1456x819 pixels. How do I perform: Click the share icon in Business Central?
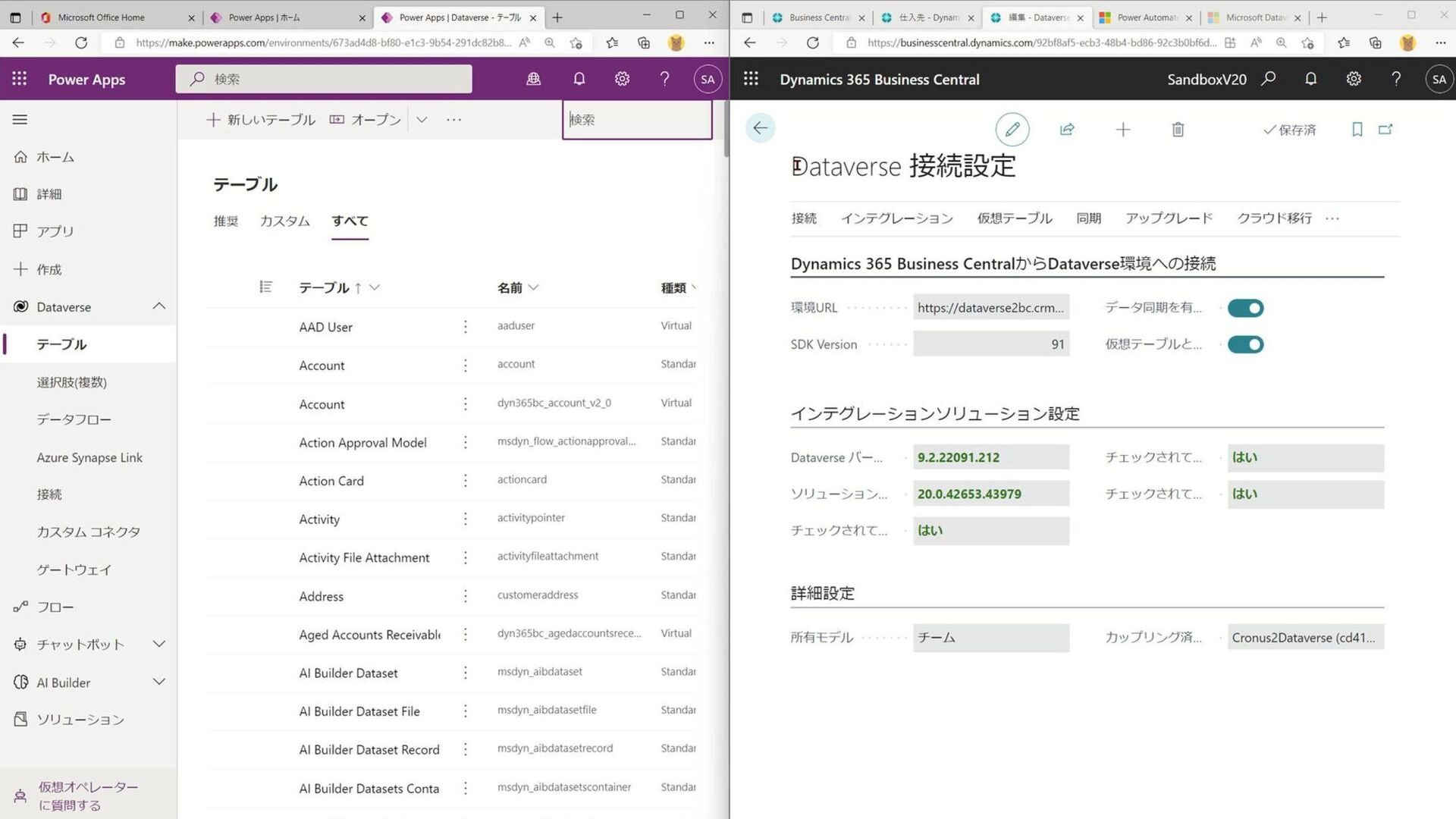tap(1067, 130)
